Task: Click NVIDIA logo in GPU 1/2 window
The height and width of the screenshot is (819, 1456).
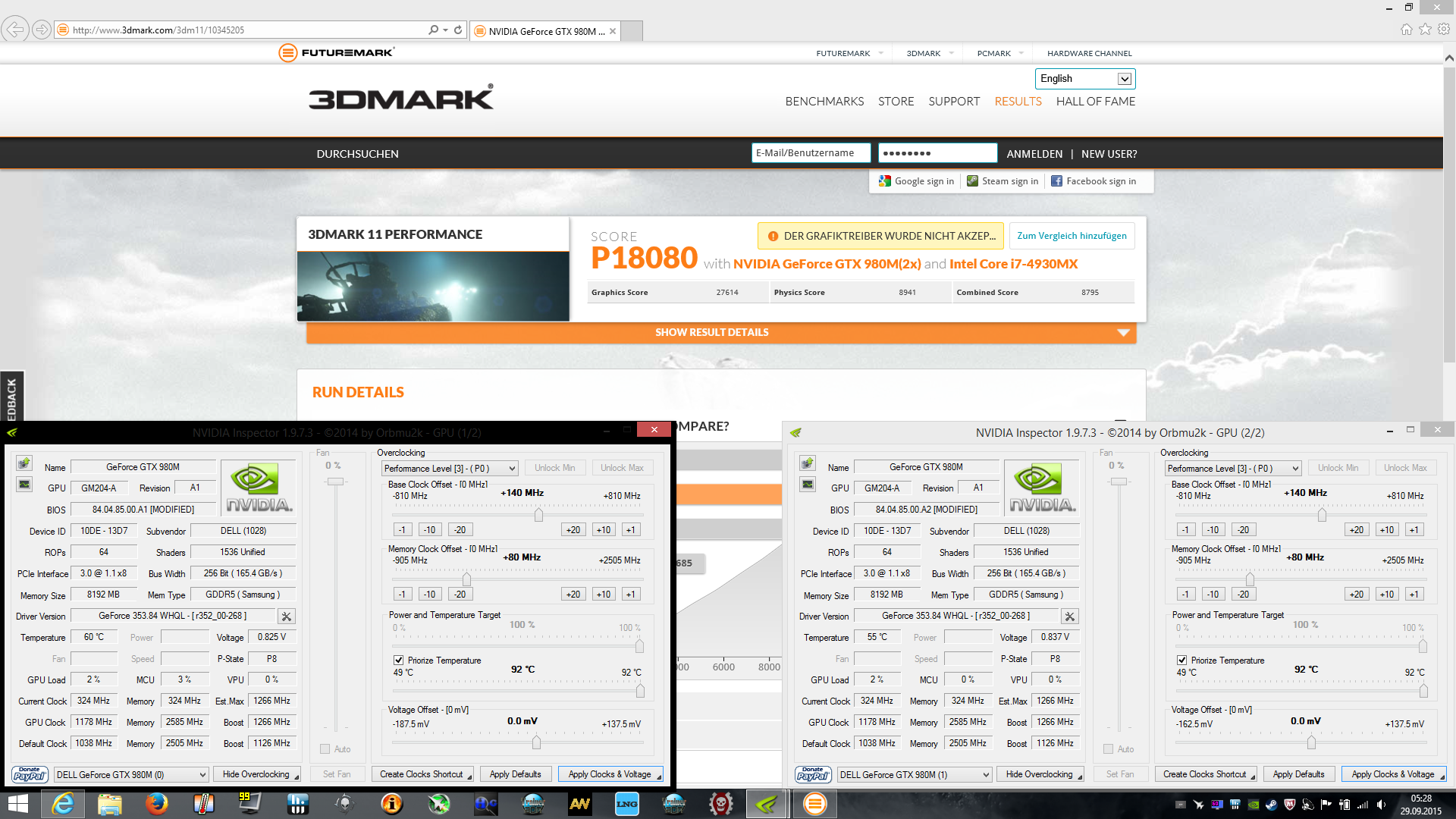Action: click(259, 488)
